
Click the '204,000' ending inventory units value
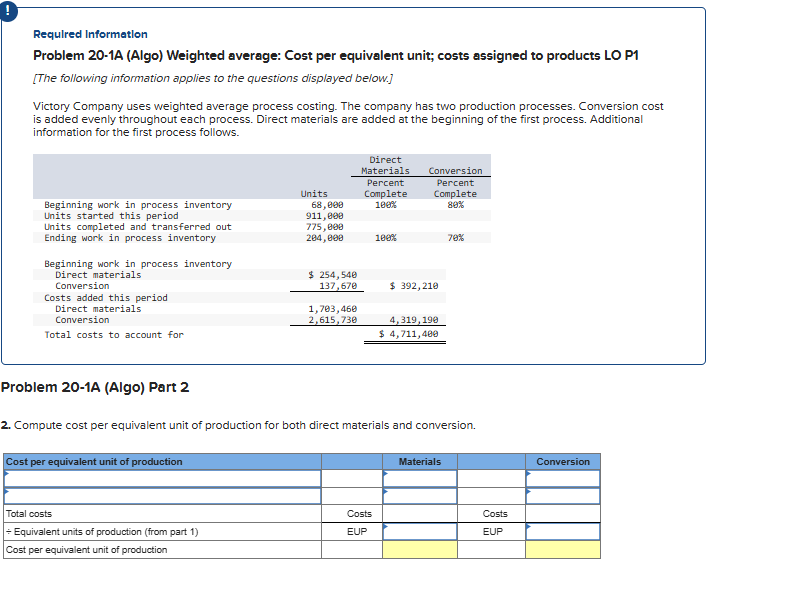(x=325, y=238)
